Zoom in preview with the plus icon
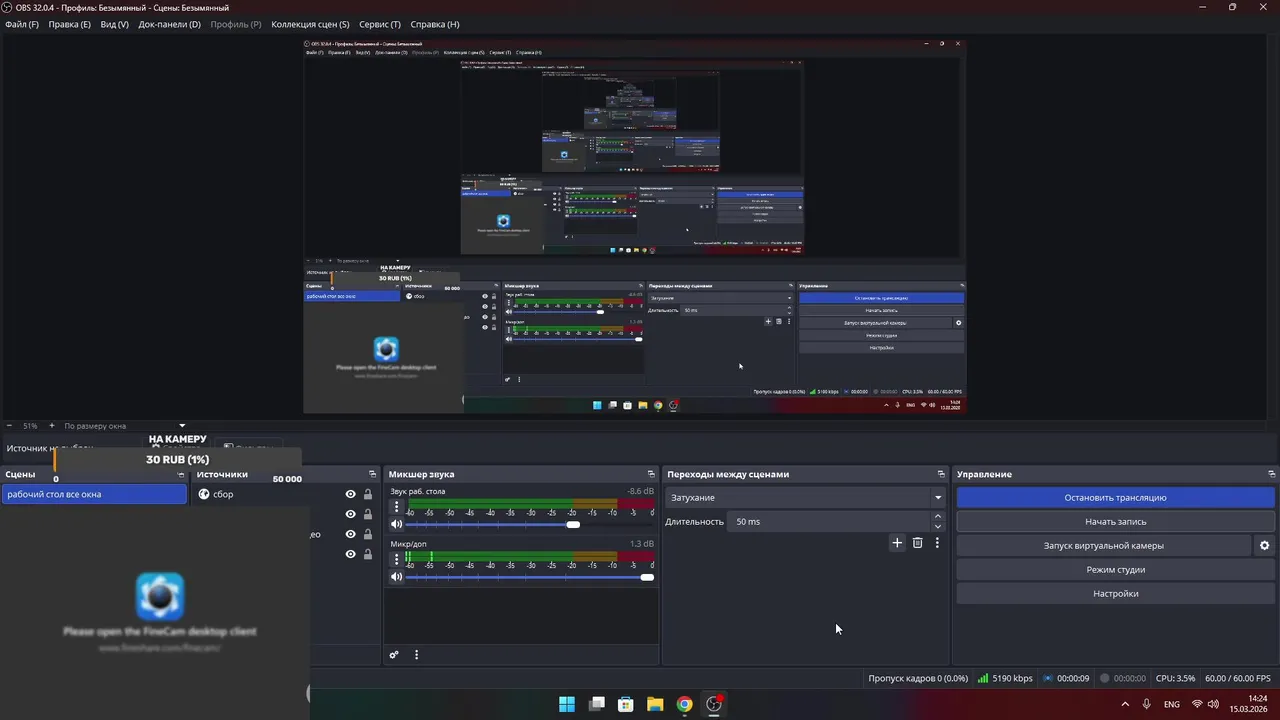 [52, 426]
